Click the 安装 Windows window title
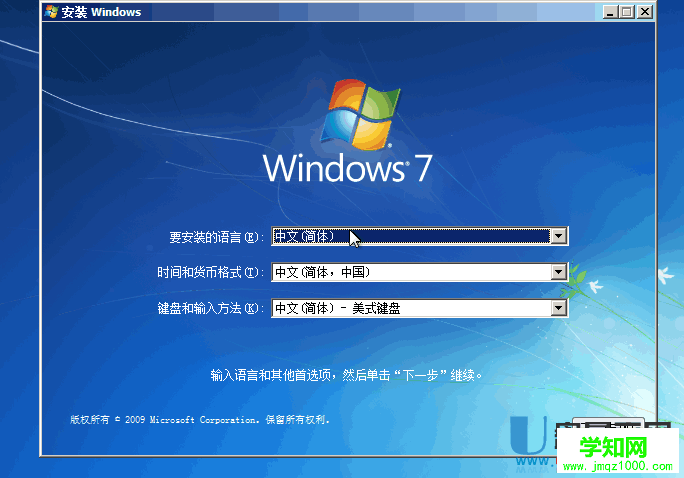This screenshot has height=478, width=684. click(101, 12)
